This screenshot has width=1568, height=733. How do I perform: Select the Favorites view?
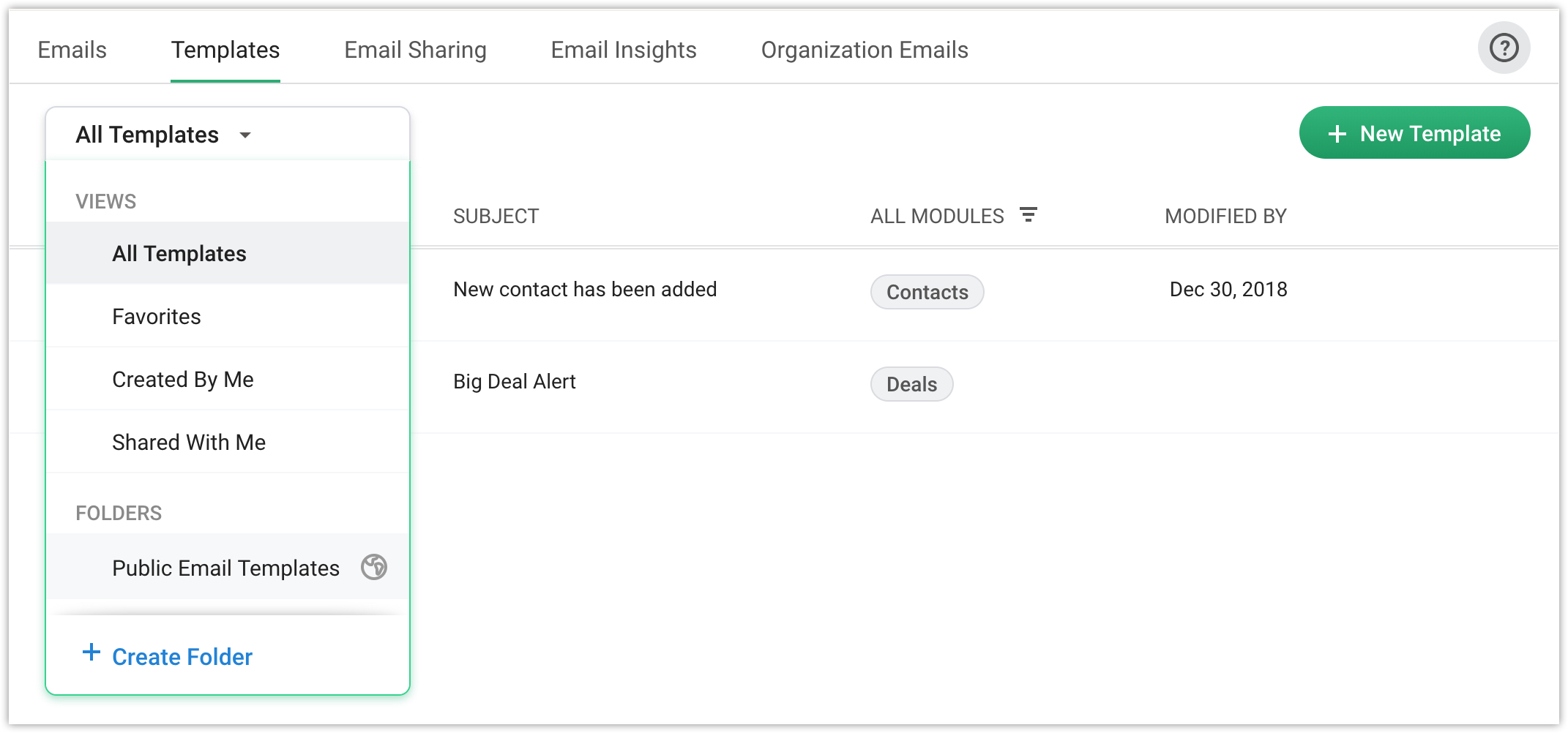pyautogui.click(x=157, y=317)
